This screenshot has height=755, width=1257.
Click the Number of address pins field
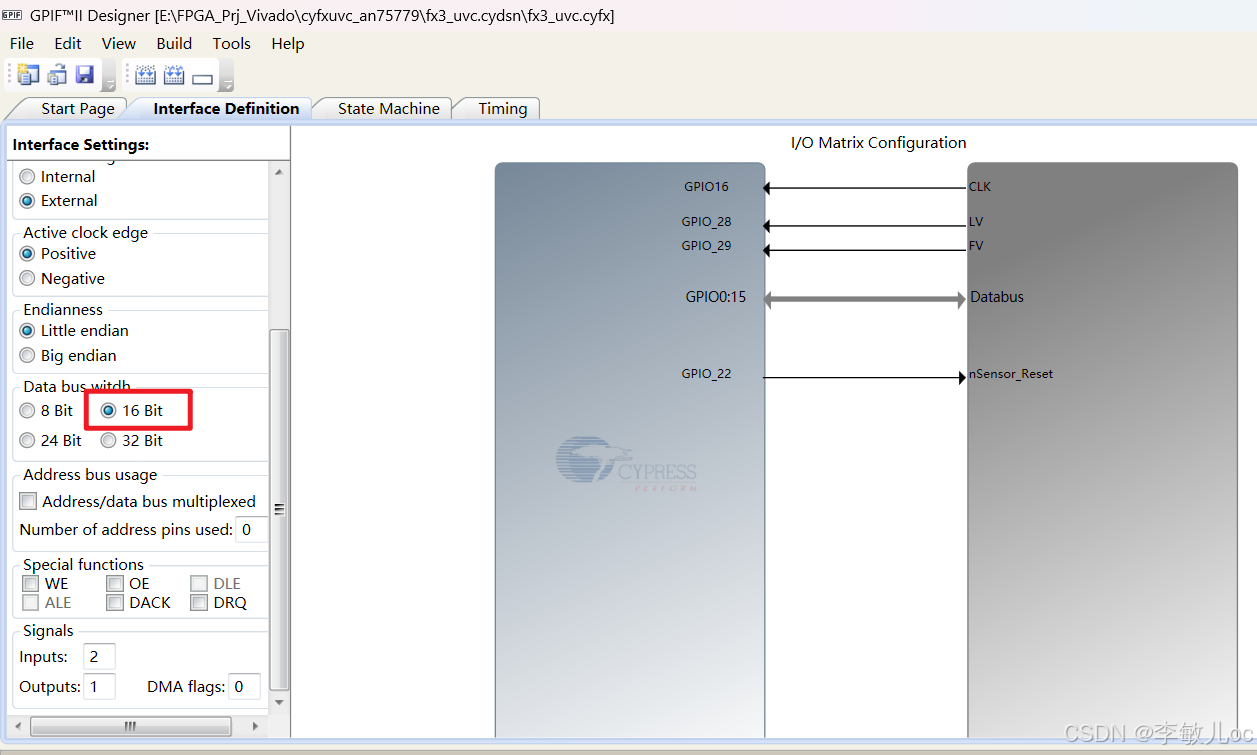pyautogui.click(x=252, y=530)
